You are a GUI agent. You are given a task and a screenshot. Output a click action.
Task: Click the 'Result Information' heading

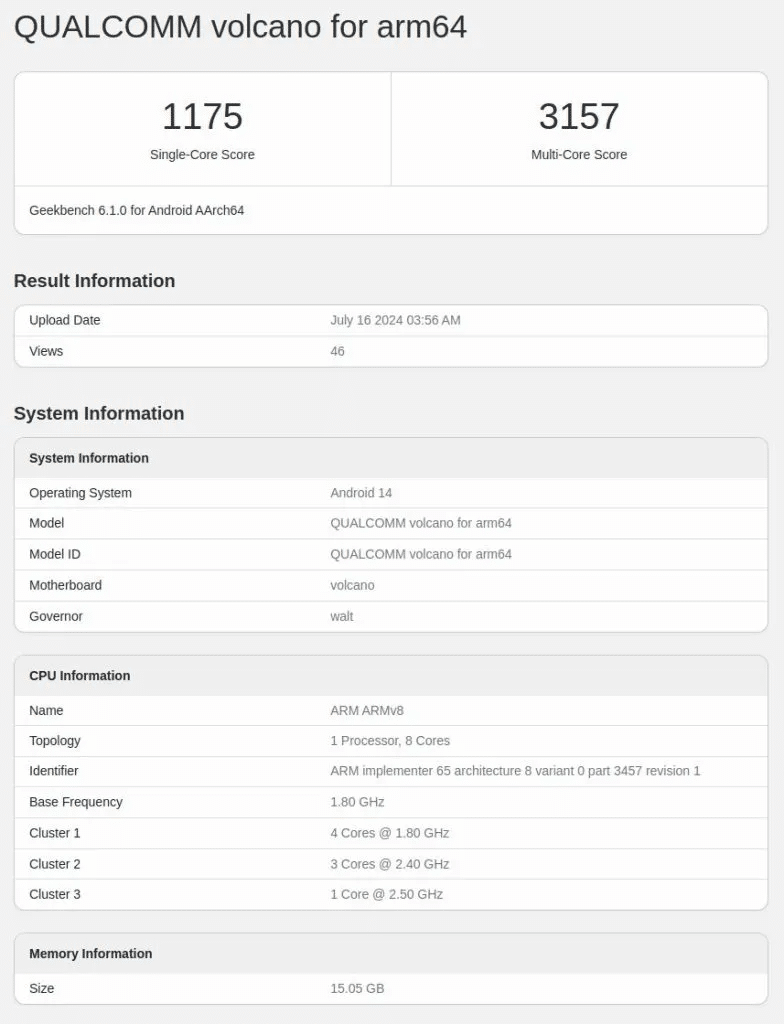tap(95, 281)
